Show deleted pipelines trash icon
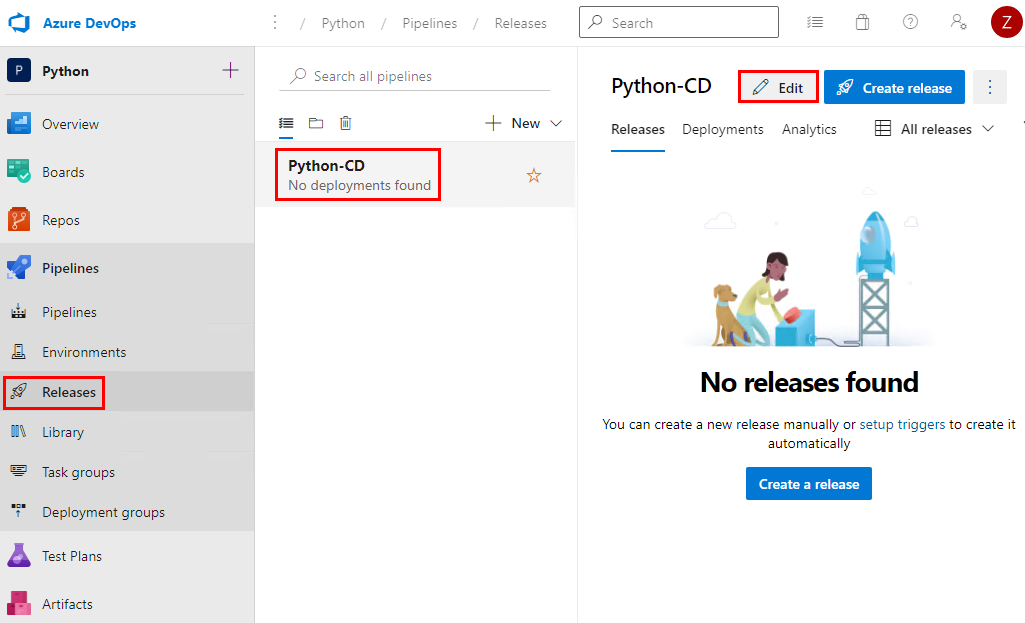This screenshot has height=623, width=1025. tap(345, 123)
